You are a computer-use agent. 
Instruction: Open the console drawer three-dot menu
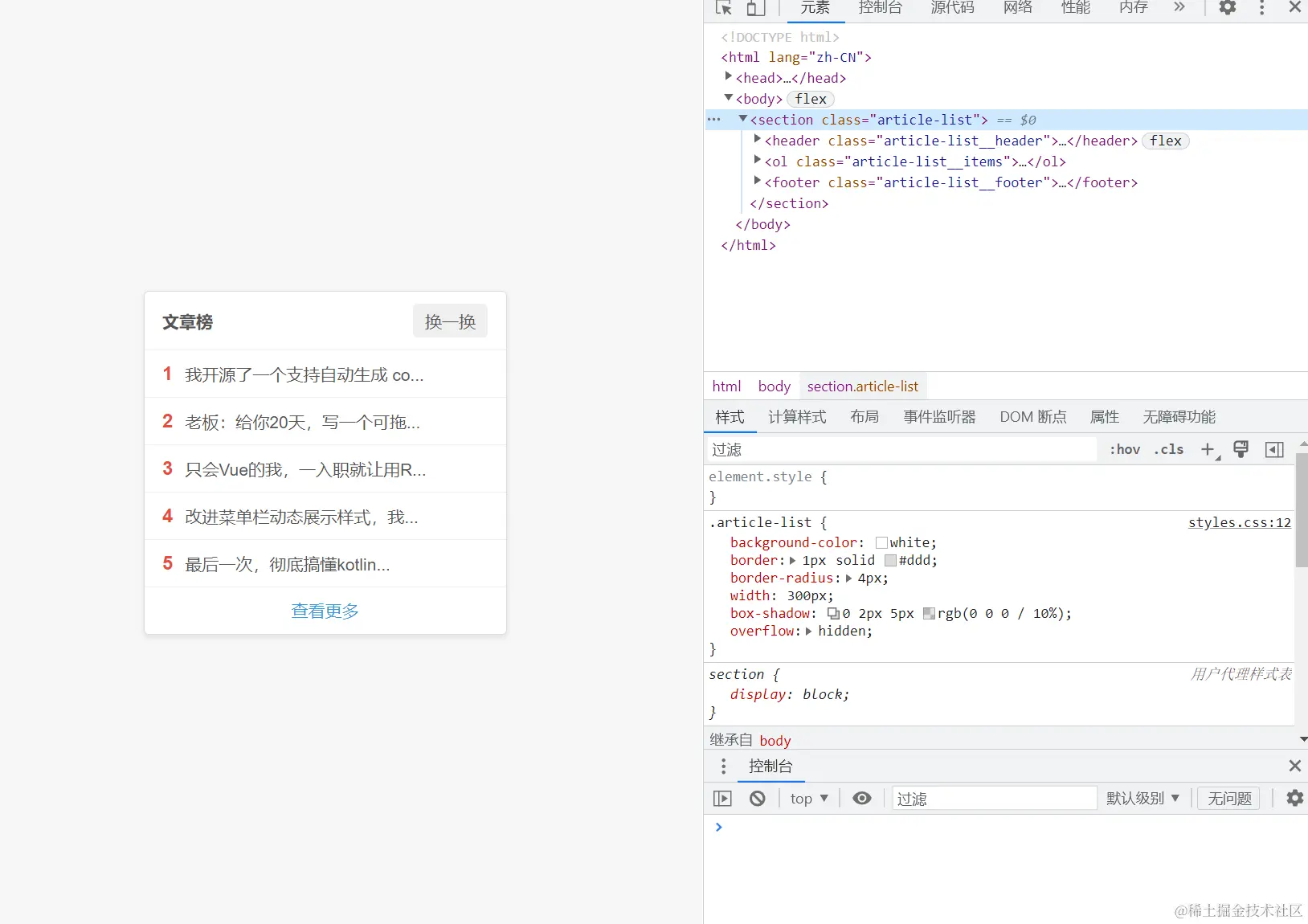(723, 766)
